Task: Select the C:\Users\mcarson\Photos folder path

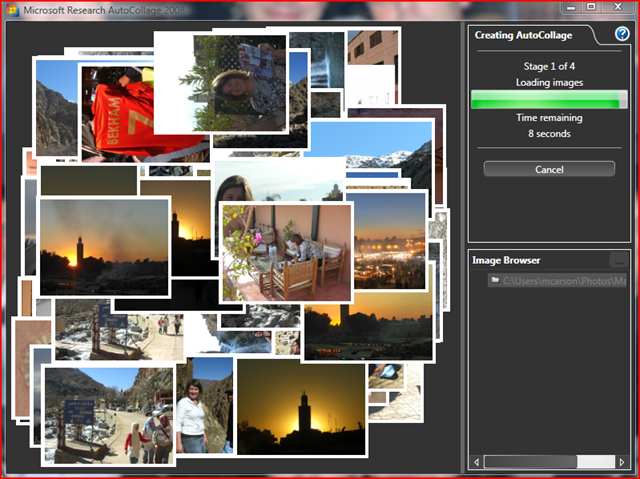Action: click(x=562, y=281)
